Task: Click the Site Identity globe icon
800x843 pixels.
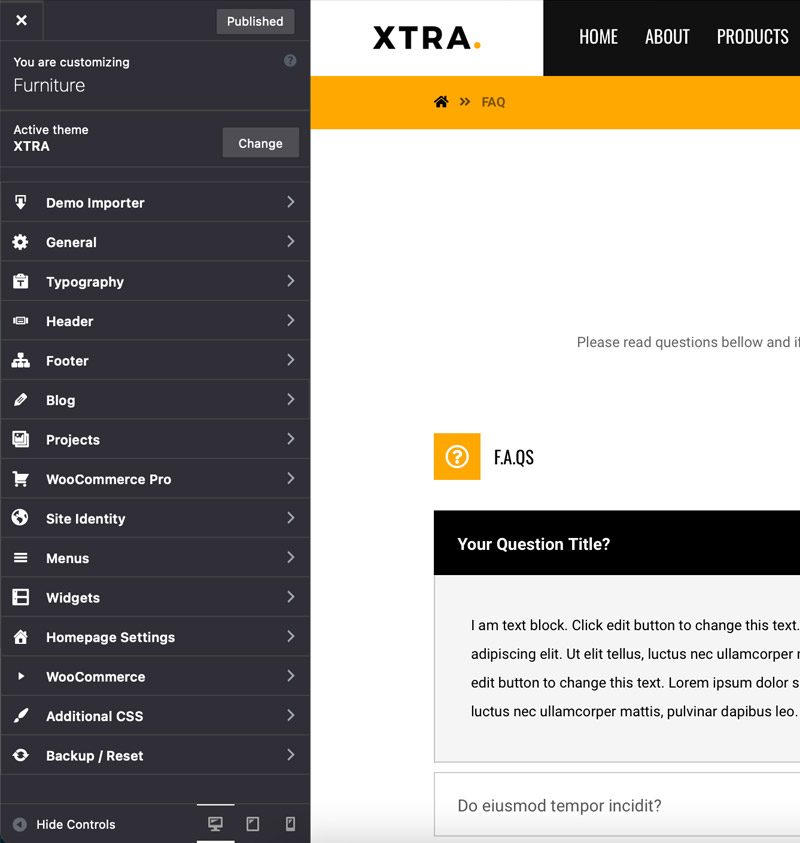Action: pos(20,518)
